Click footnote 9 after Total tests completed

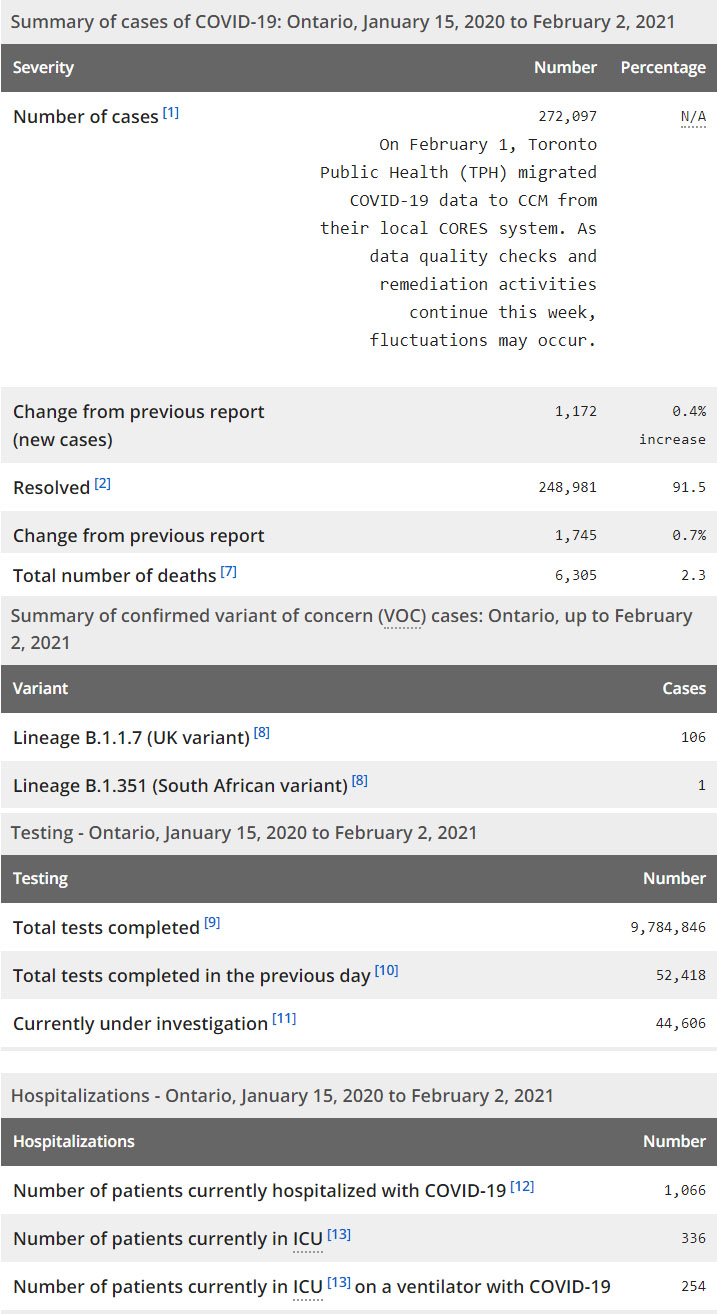point(212,923)
